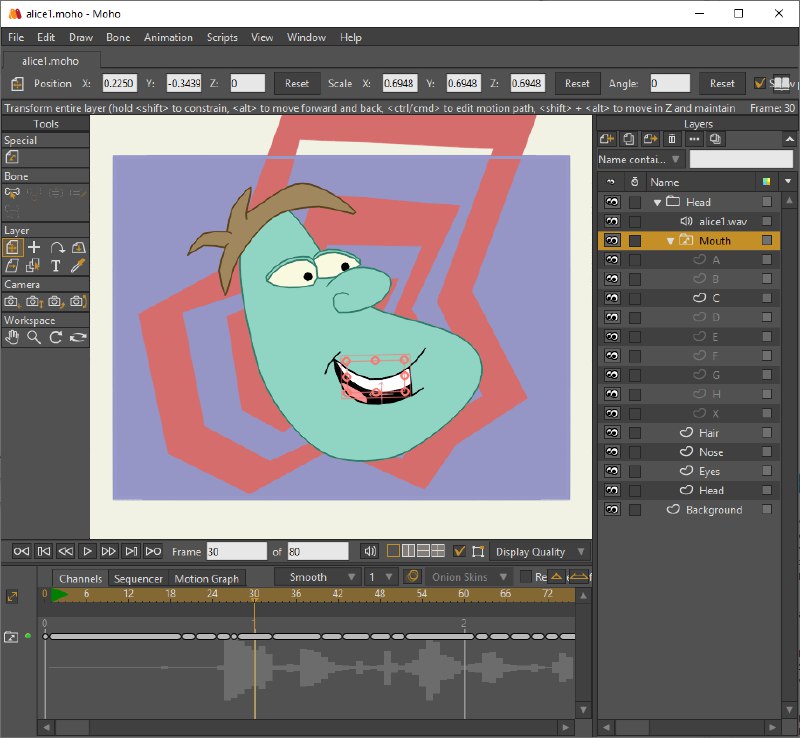The width and height of the screenshot is (800, 738).
Task: Click the Play button in playback controls
Action: [x=87, y=551]
